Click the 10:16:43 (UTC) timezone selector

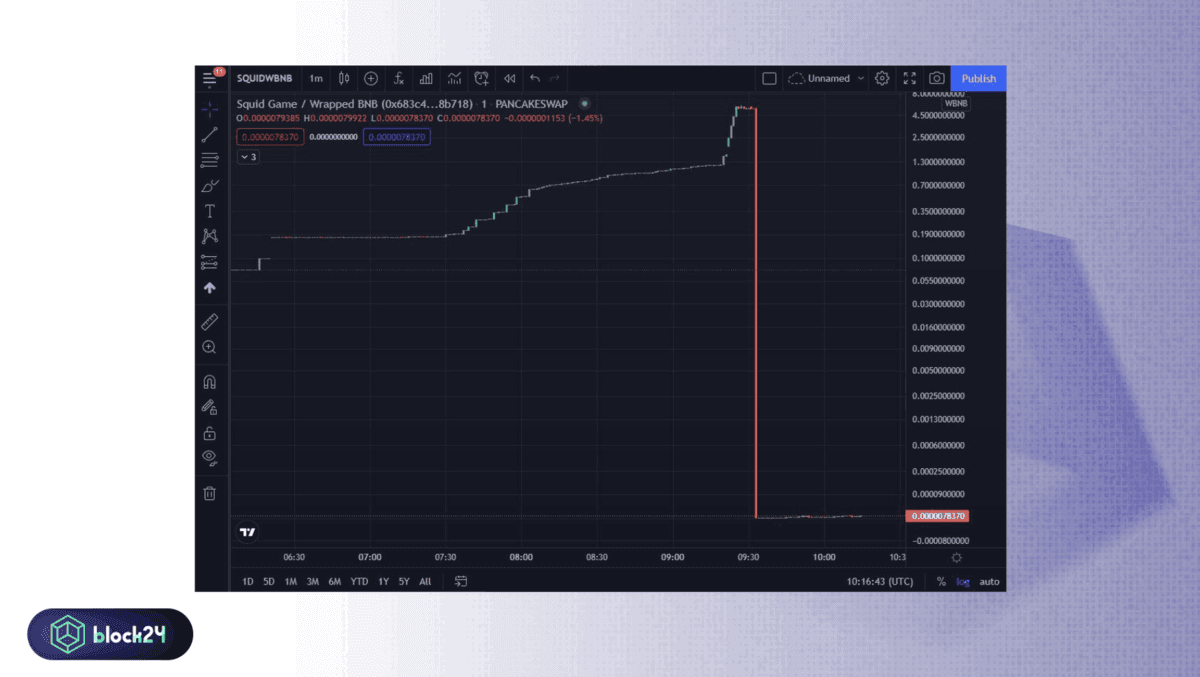pos(880,581)
